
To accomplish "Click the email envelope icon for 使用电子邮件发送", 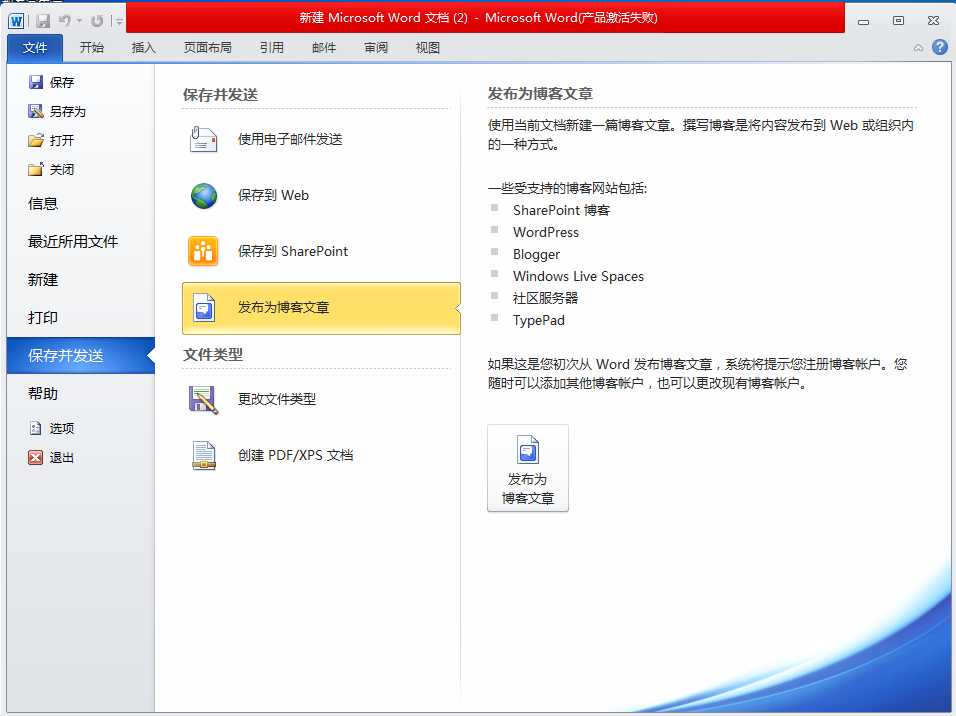I will click(x=204, y=140).
